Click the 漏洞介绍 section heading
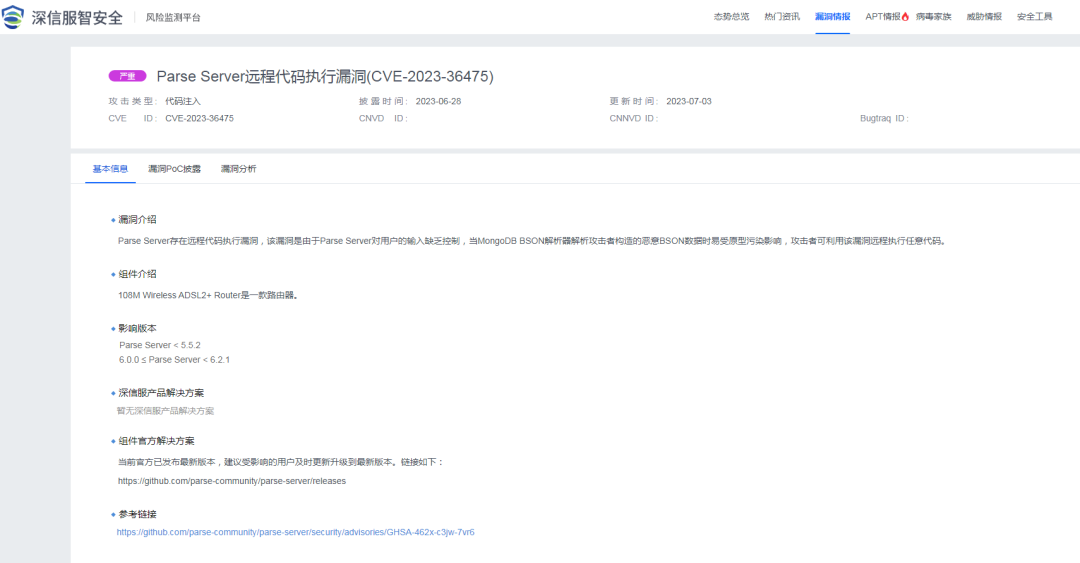The width and height of the screenshot is (1080, 563). coord(137,220)
